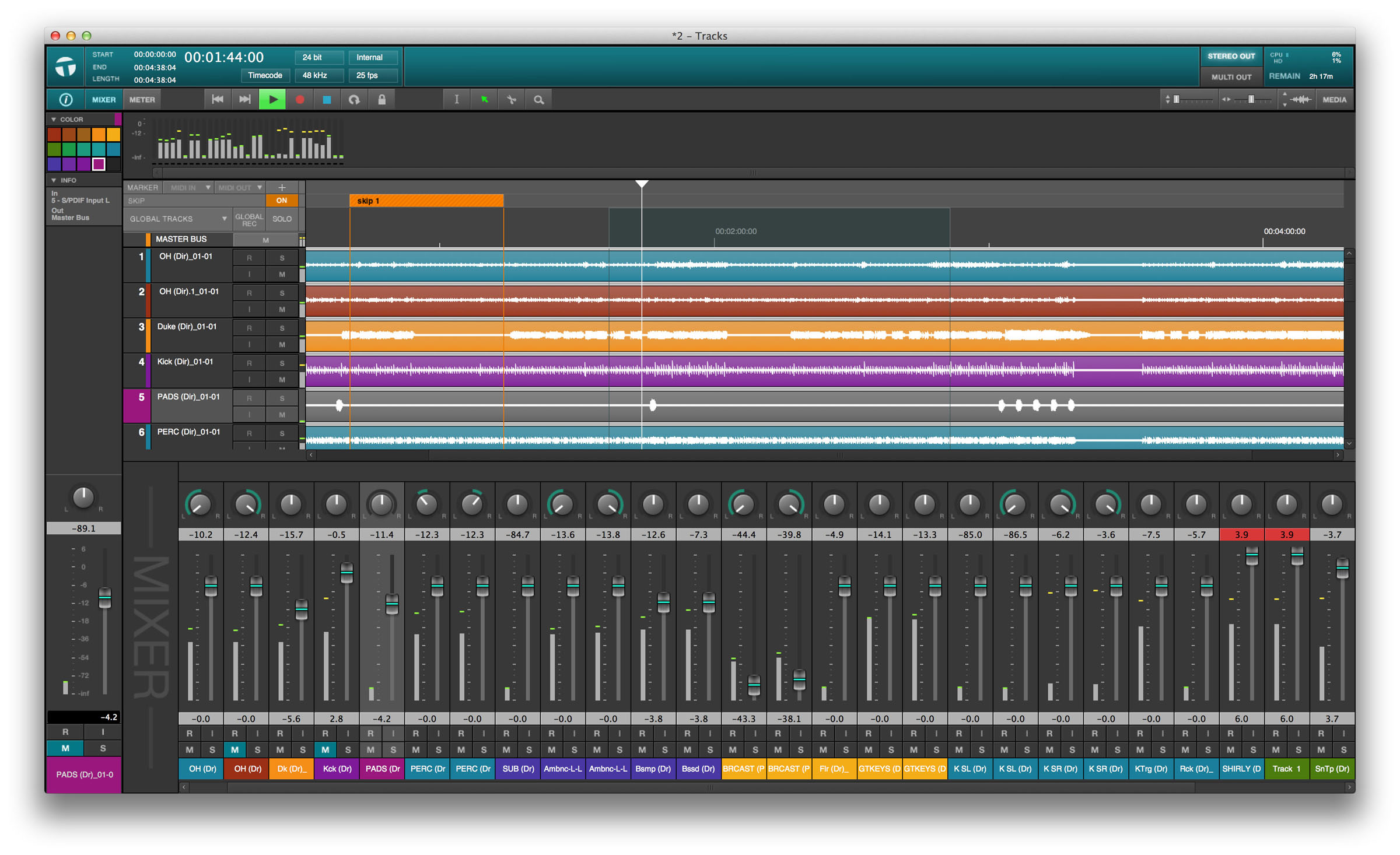Toggle the Skip ON button
Viewport: 1400px width, 855px height.
pyautogui.click(x=281, y=201)
